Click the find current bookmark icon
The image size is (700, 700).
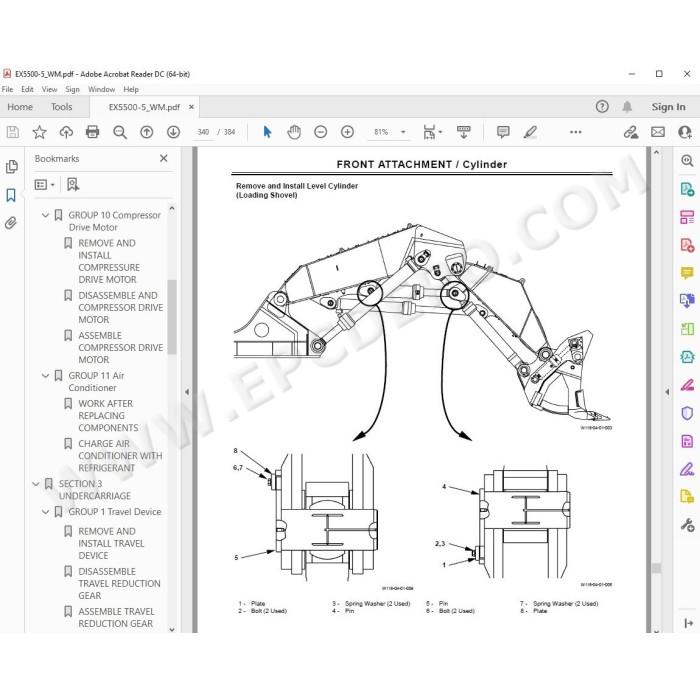[x=73, y=184]
